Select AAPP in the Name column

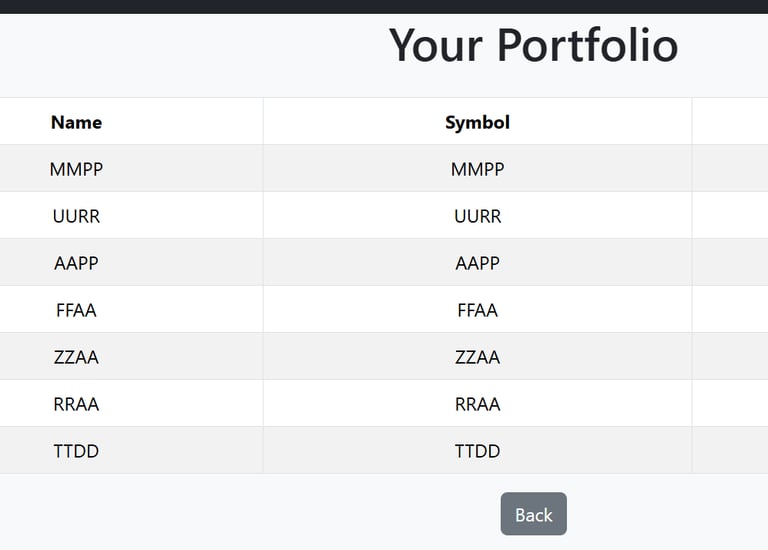(x=76, y=263)
